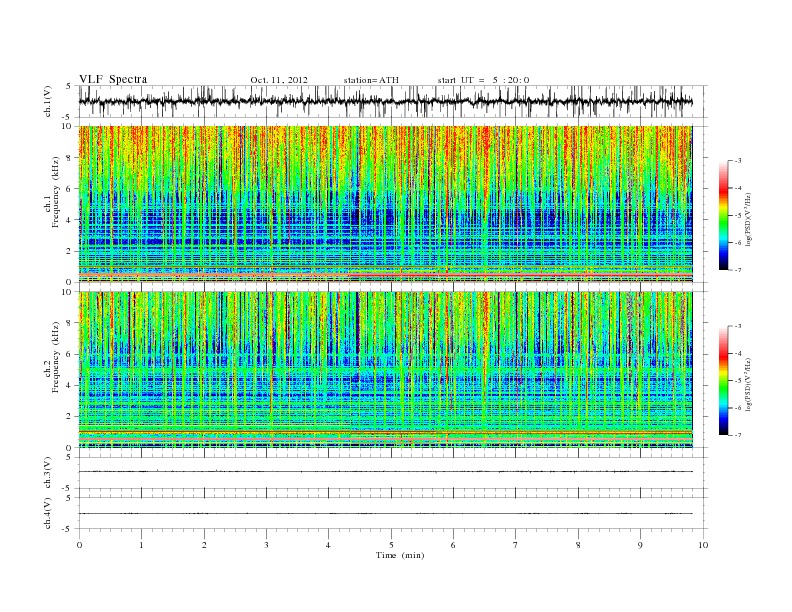Click the time axis tick label '10'
792x612 pixels.
click(x=703, y=545)
